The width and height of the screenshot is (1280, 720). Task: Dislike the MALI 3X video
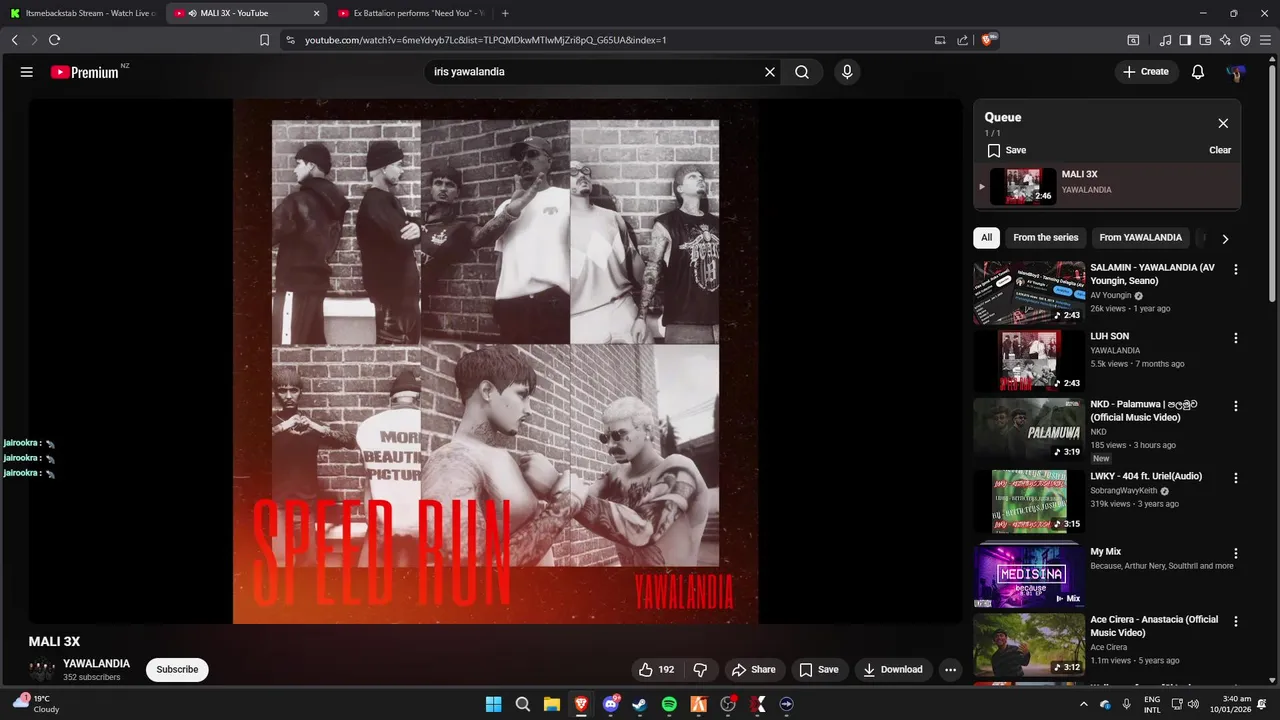point(700,670)
